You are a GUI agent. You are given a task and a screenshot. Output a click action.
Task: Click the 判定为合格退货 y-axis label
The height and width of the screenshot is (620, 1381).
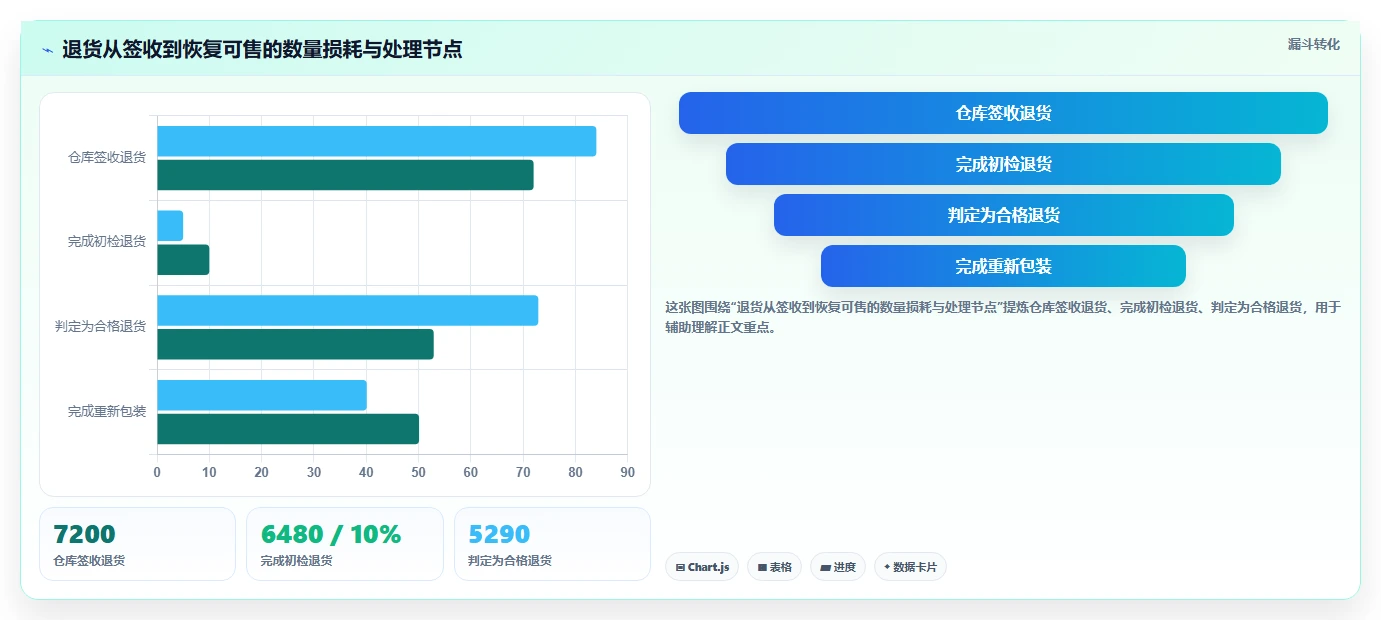[101, 326]
